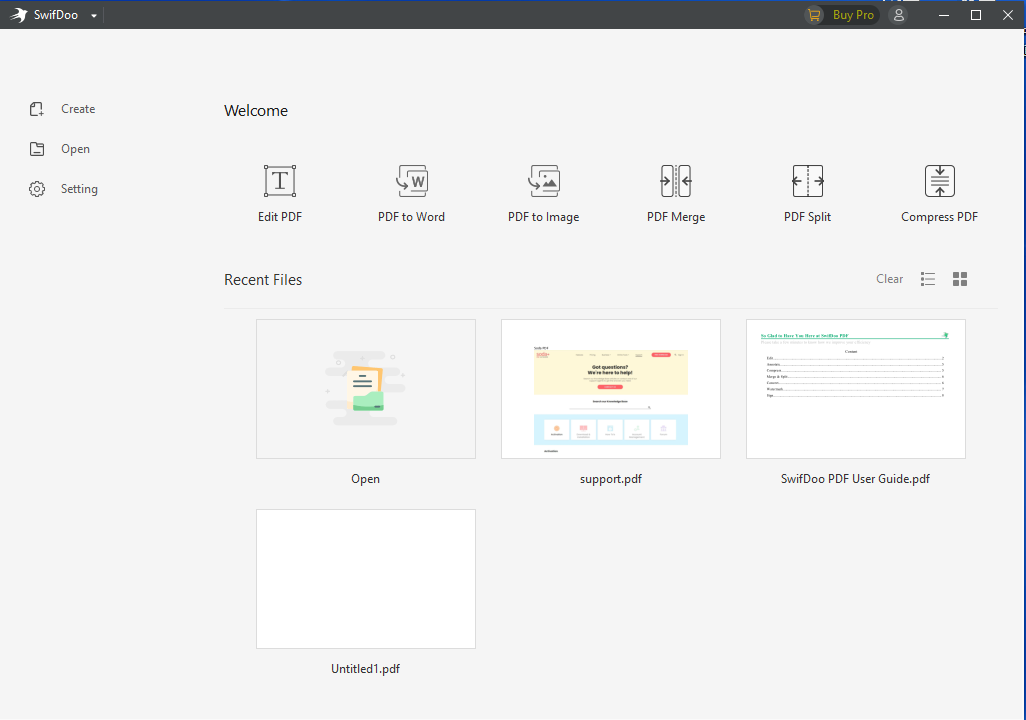Select the PDF Split tool

tap(807, 192)
